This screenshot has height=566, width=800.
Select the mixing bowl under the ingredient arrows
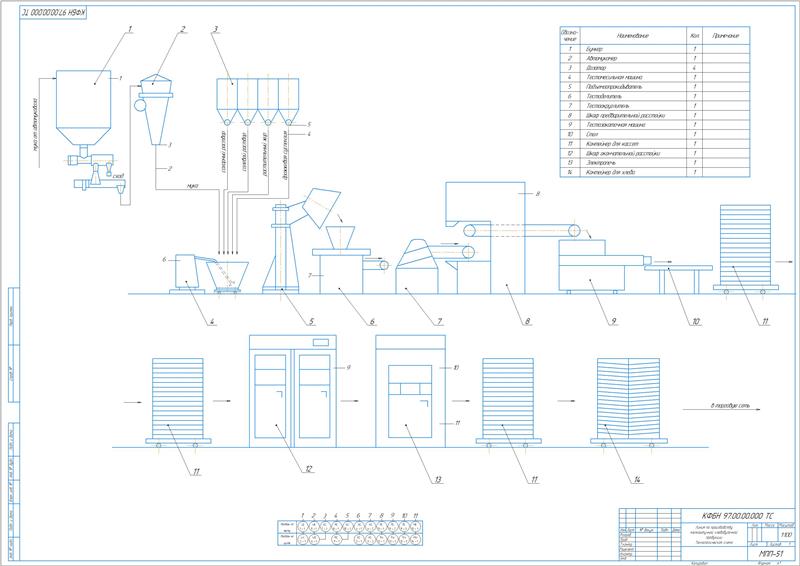coord(228,277)
